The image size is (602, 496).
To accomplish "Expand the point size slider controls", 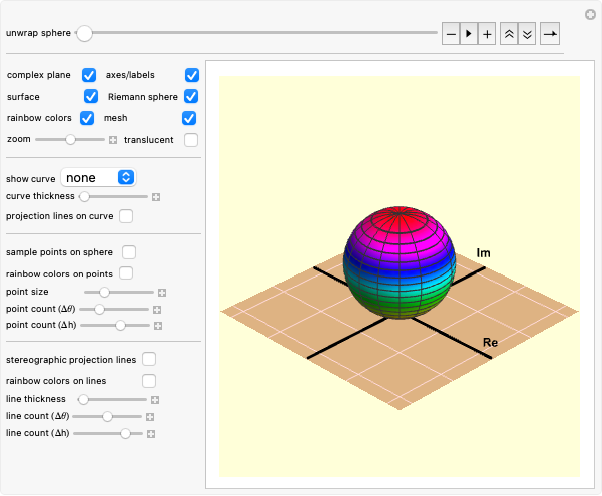I will (161, 293).
